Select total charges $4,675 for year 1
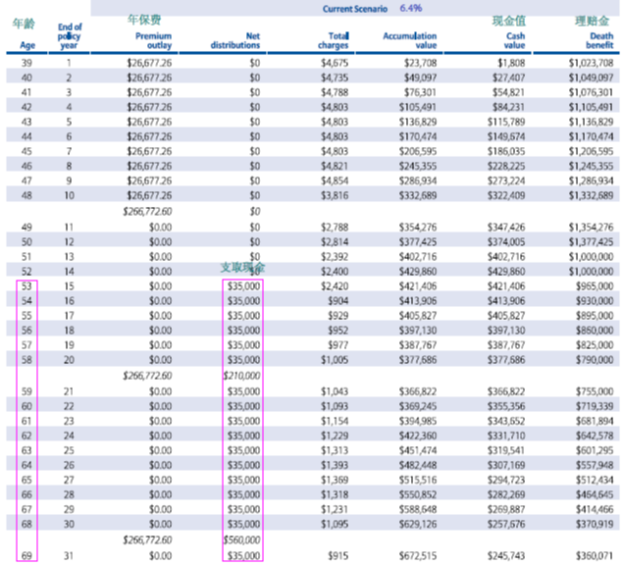Viewport: 624px width, 565px height. [335, 63]
